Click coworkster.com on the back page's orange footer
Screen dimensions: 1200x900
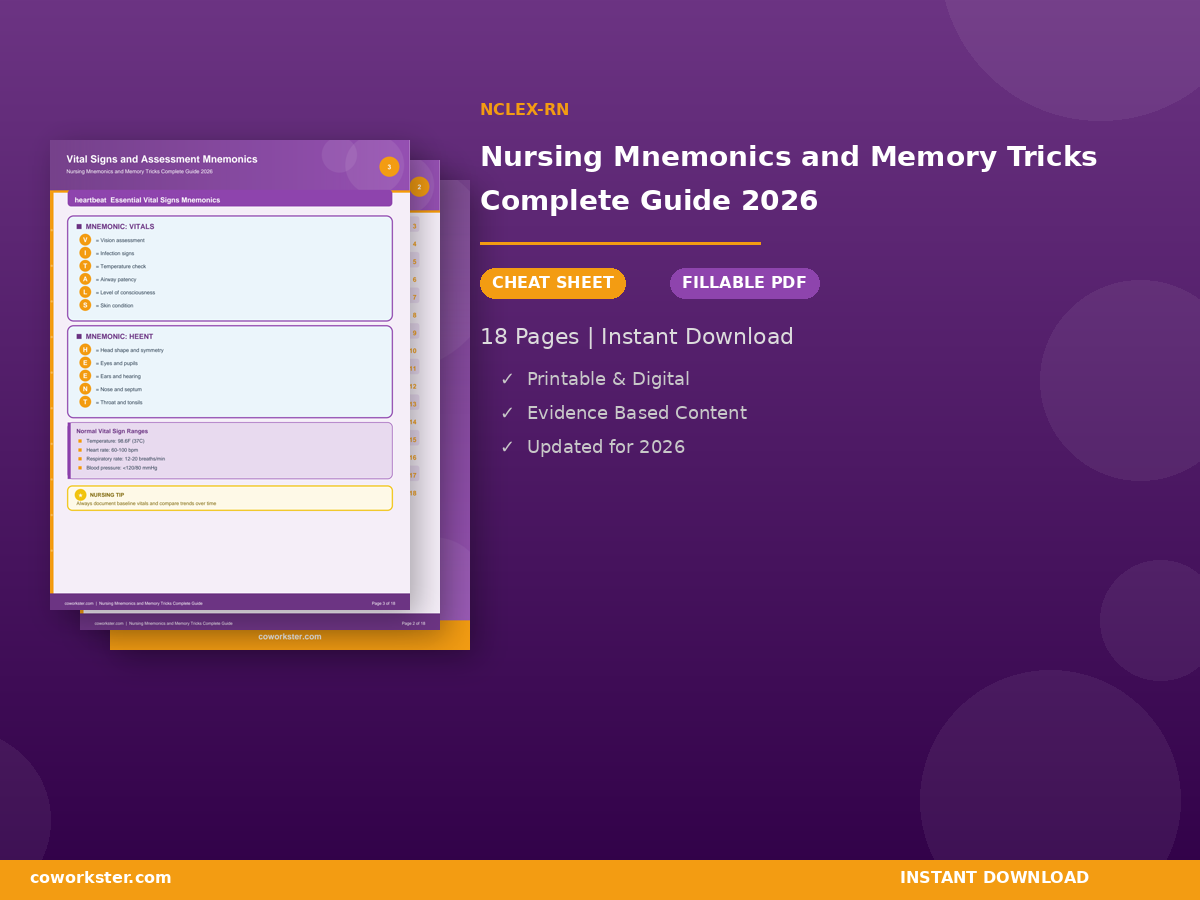tap(290, 637)
